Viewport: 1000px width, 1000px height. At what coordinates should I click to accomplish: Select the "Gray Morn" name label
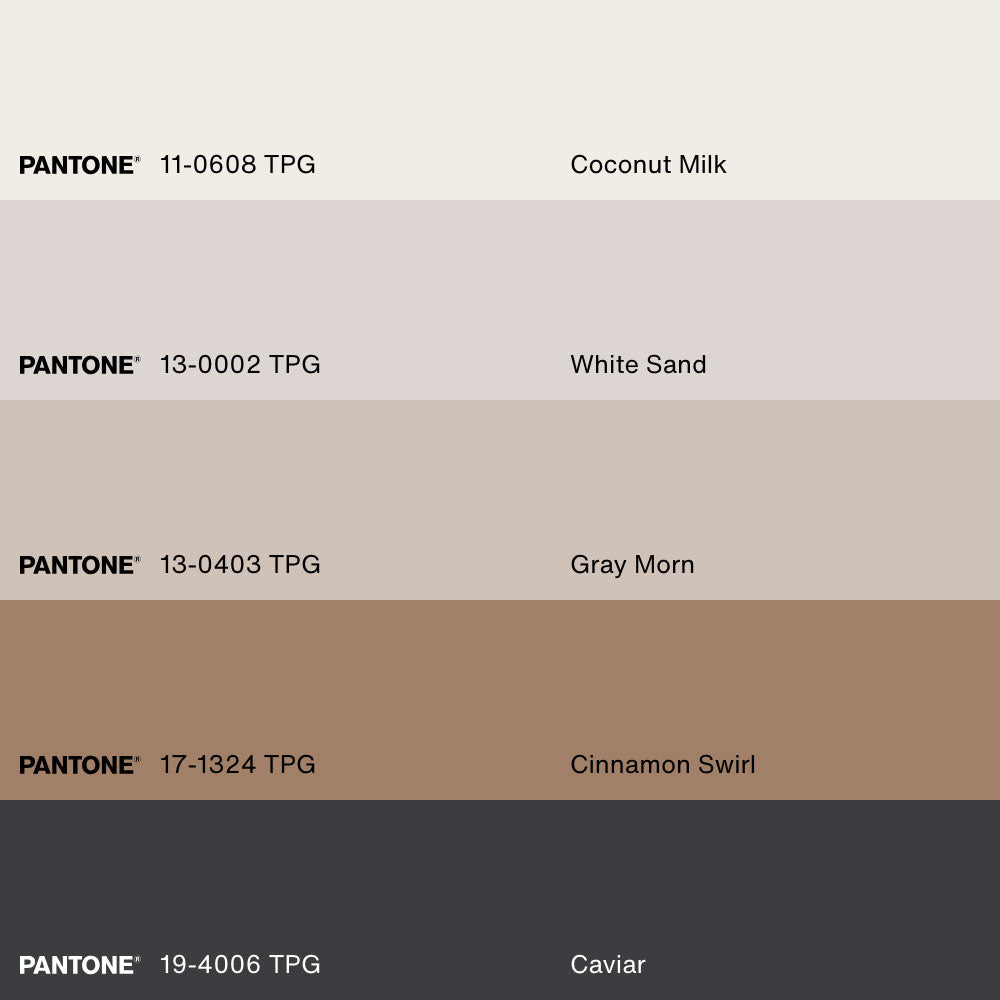(632, 565)
